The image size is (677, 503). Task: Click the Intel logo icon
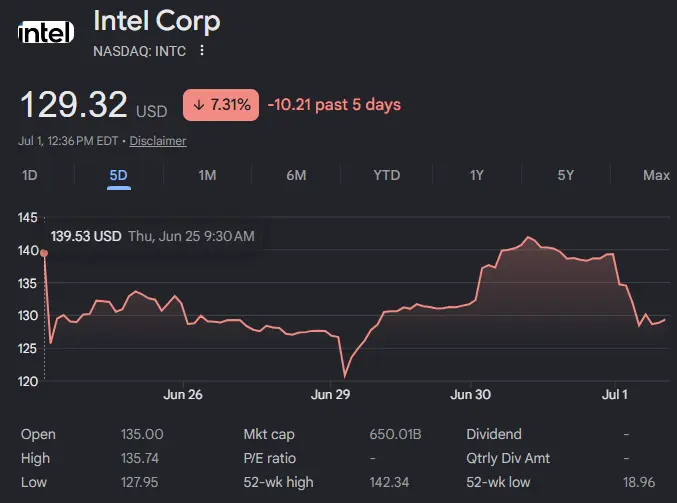tap(46, 32)
